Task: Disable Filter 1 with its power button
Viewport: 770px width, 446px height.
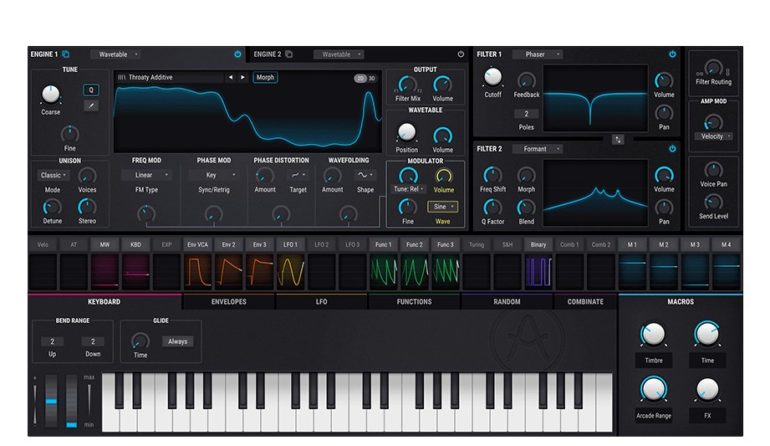Action: [672, 54]
